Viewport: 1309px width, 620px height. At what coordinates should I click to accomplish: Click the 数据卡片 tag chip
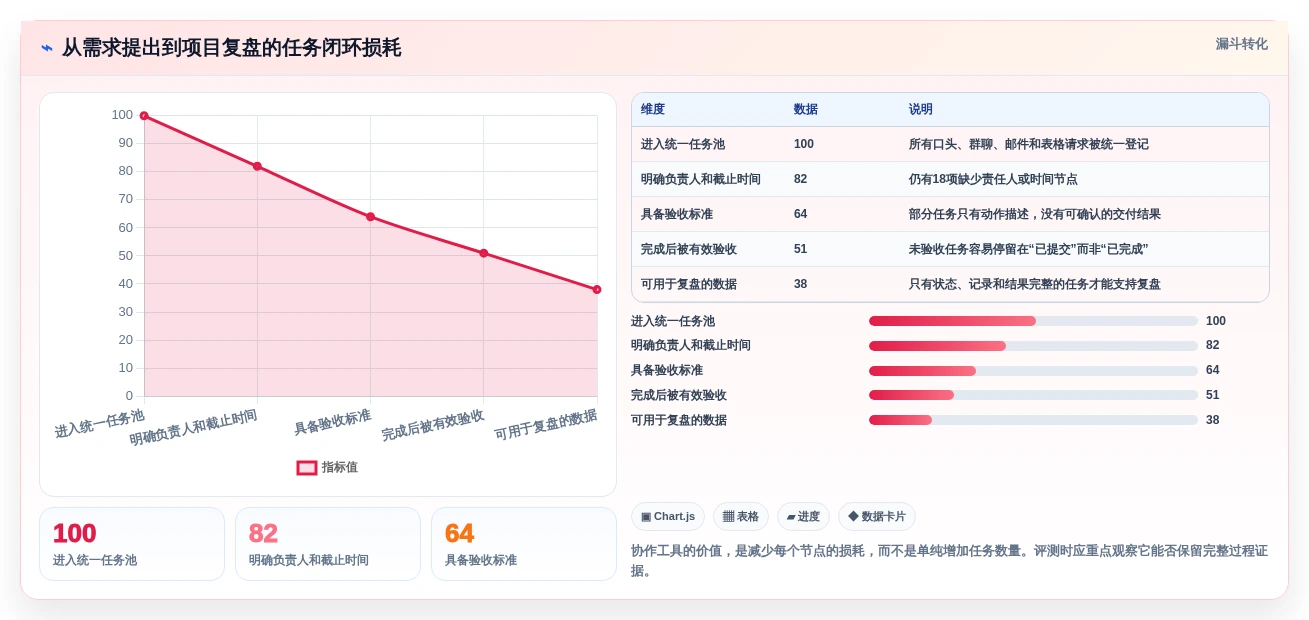pyautogui.click(x=877, y=516)
